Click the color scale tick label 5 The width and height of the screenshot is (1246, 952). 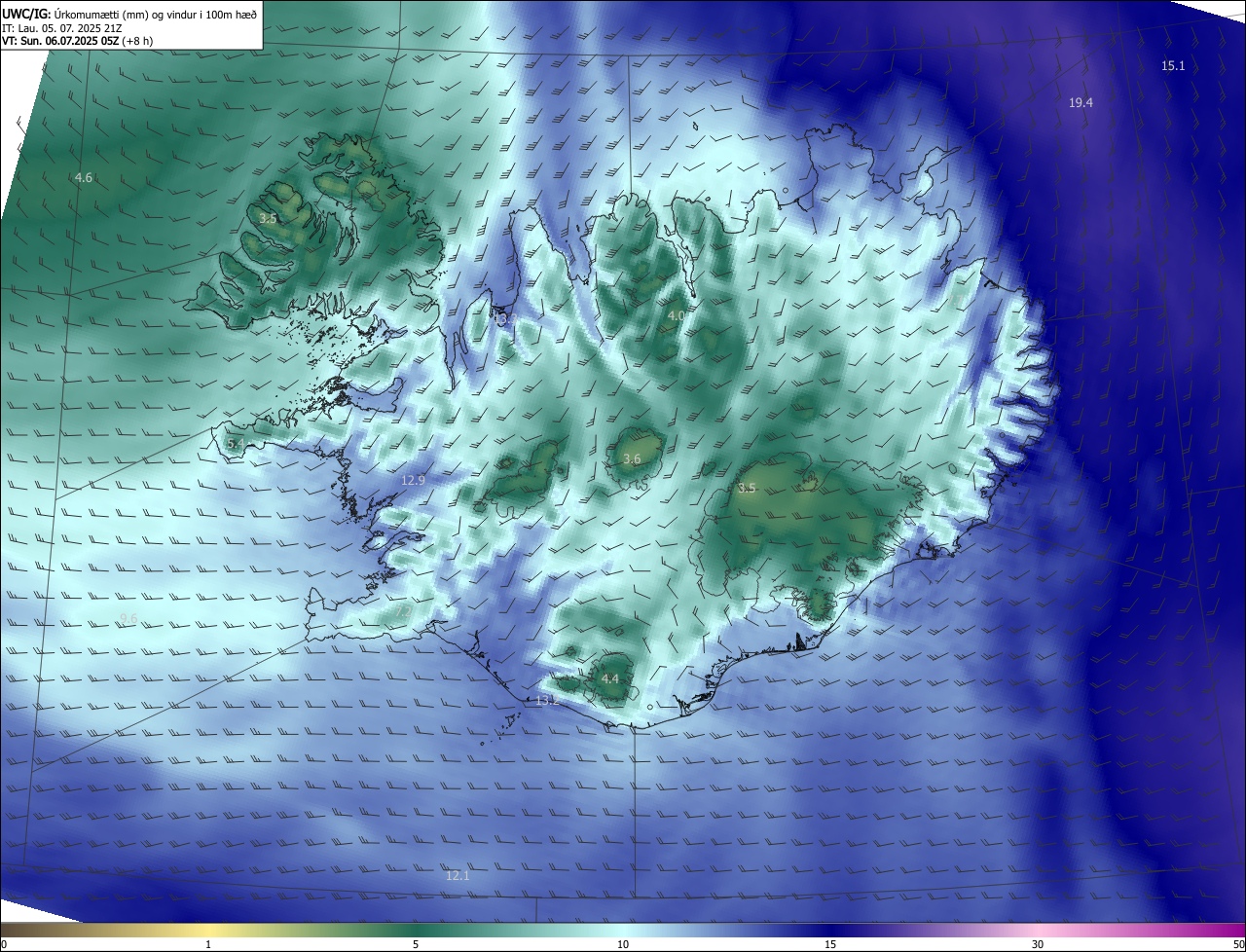click(x=416, y=944)
